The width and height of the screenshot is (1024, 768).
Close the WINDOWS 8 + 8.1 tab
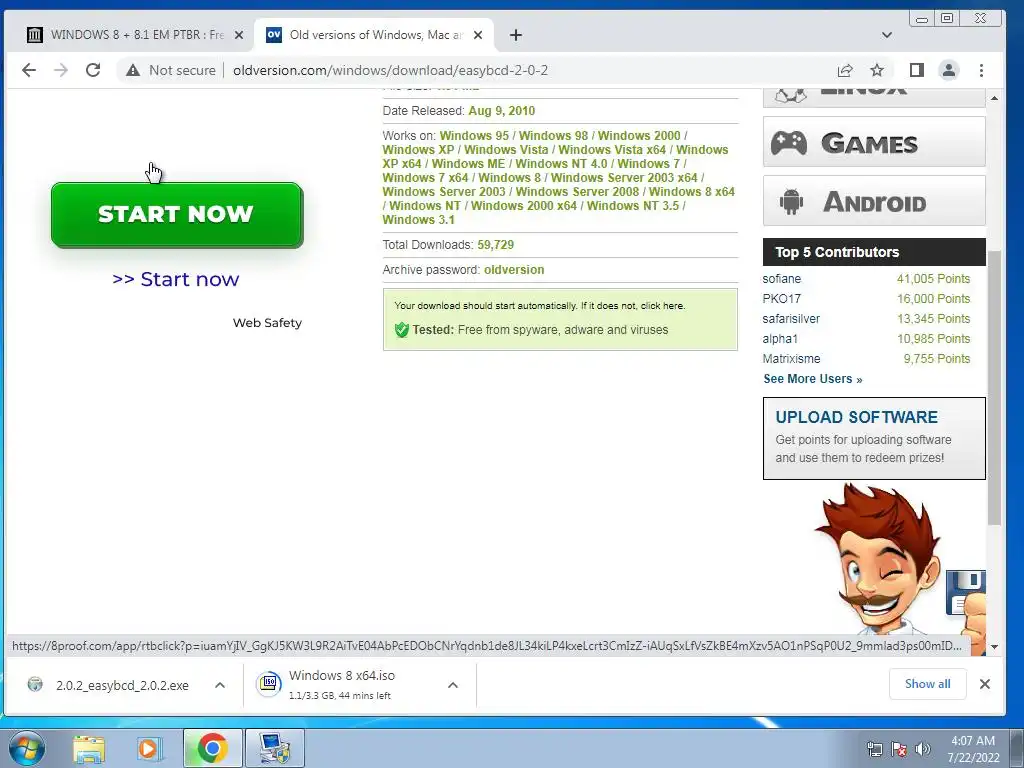pos(239,35)
